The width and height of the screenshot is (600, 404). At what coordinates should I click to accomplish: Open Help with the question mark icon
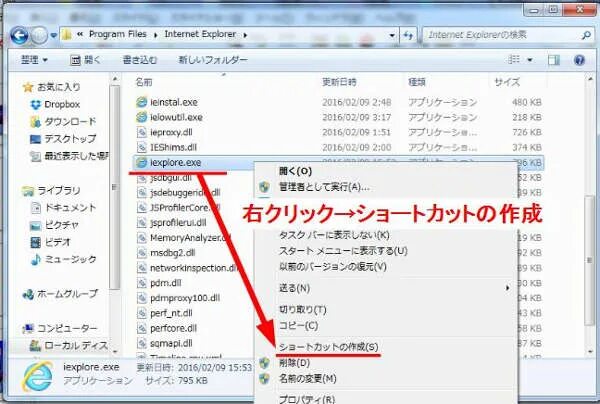click(580, 60)
